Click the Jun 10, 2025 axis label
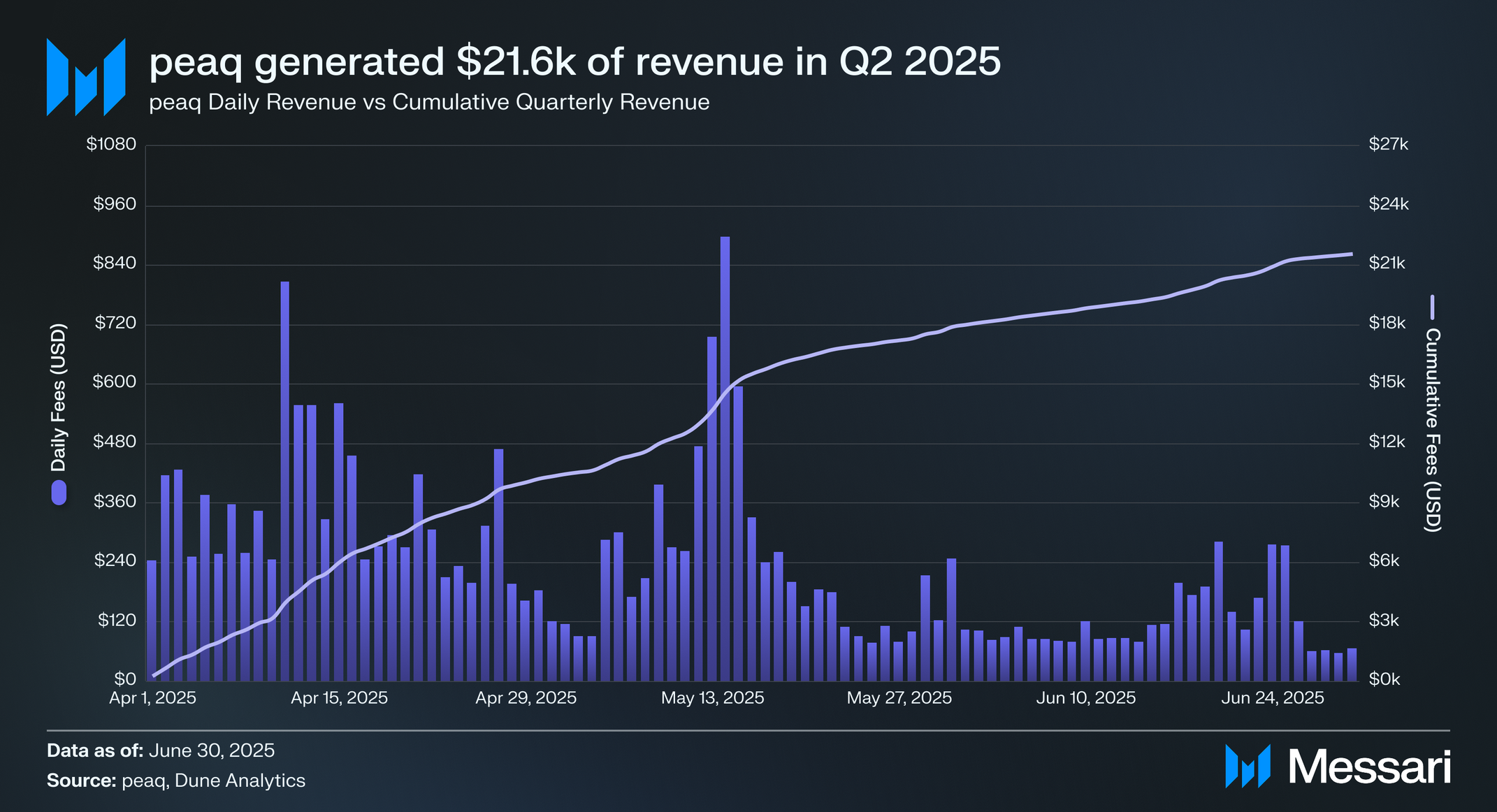The height and width of the screenshot is (812, 1497). tap(1085, 698)
